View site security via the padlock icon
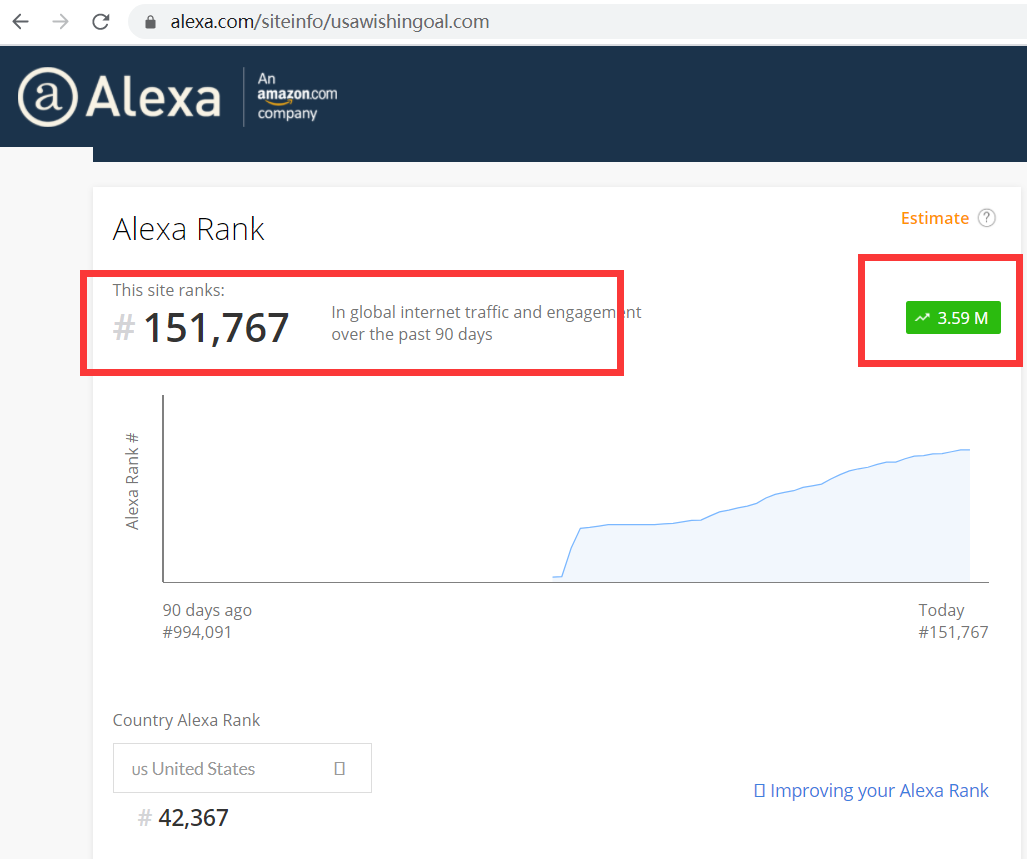Viewport: 1027px width, 859px height. pyautogui.click(x=150, y=22)
